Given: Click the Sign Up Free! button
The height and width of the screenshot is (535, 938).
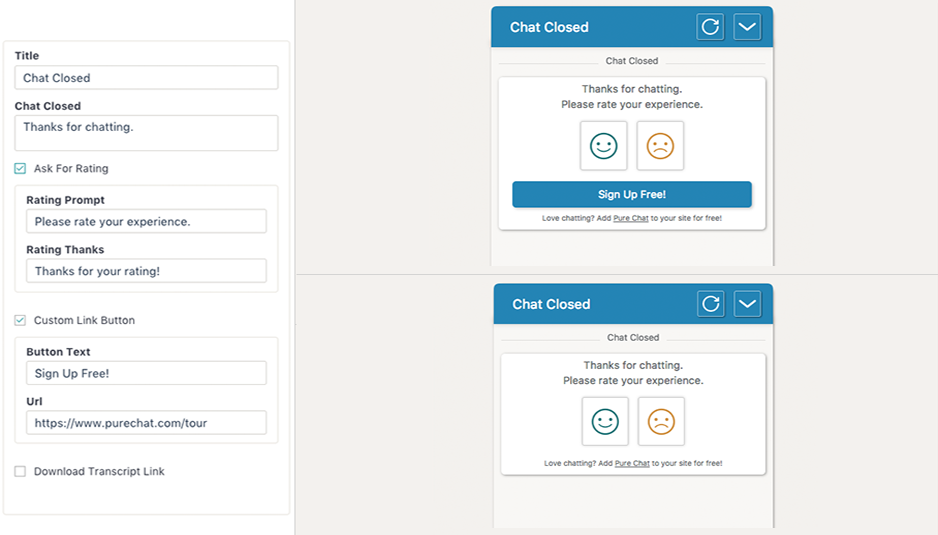Looking at the screenshot, I should click(x=632, y=194).
